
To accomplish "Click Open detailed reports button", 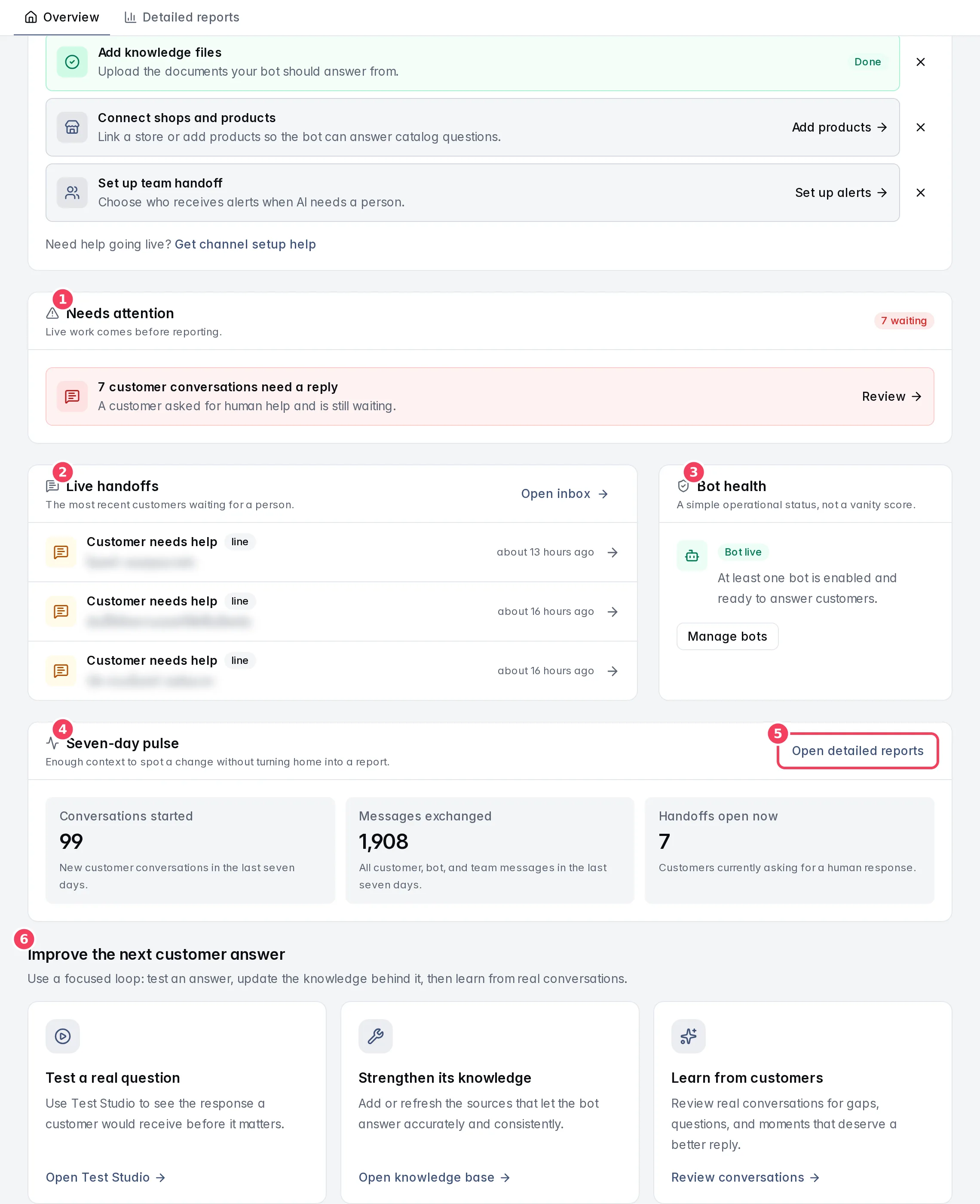I will point(857,750).
